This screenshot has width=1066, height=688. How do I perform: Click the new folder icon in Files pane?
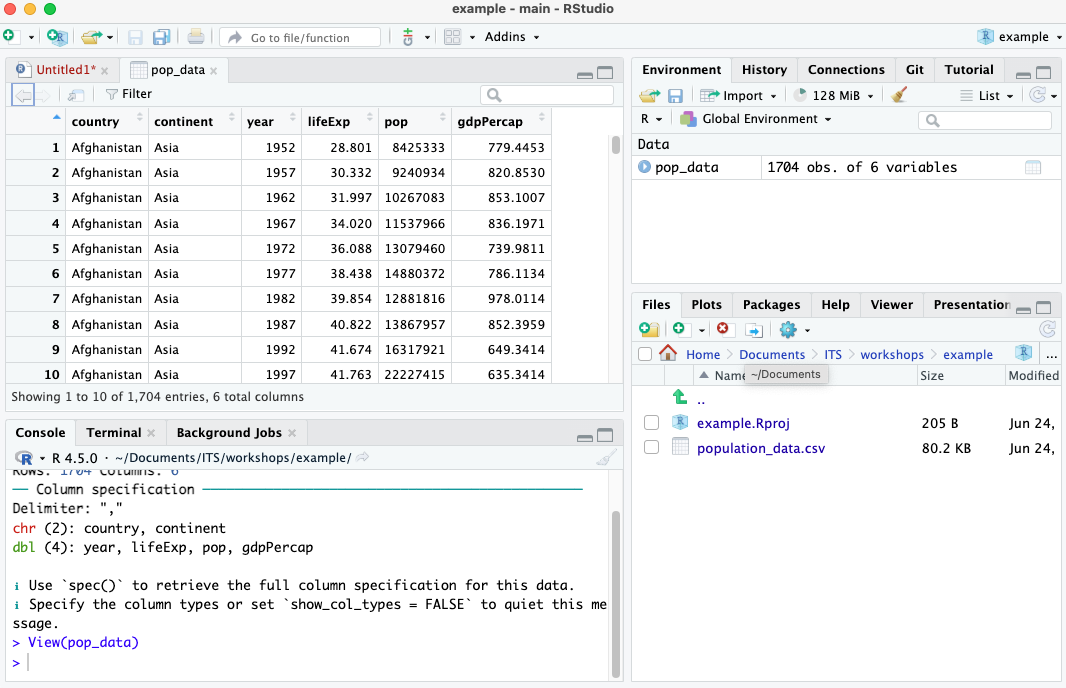click(649, 329)
